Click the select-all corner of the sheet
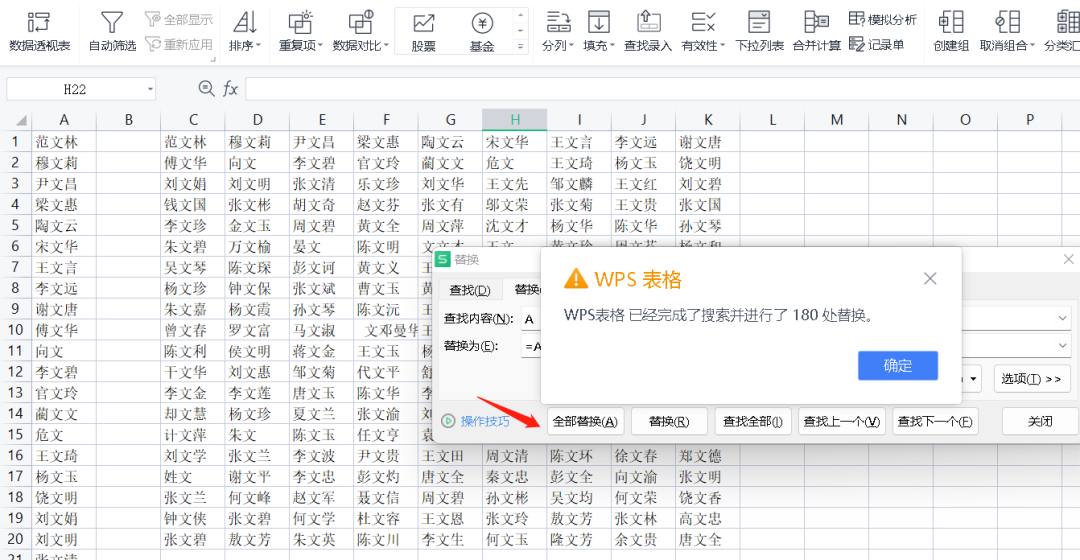Screen dimensions: 1080x560 (20, 120)
